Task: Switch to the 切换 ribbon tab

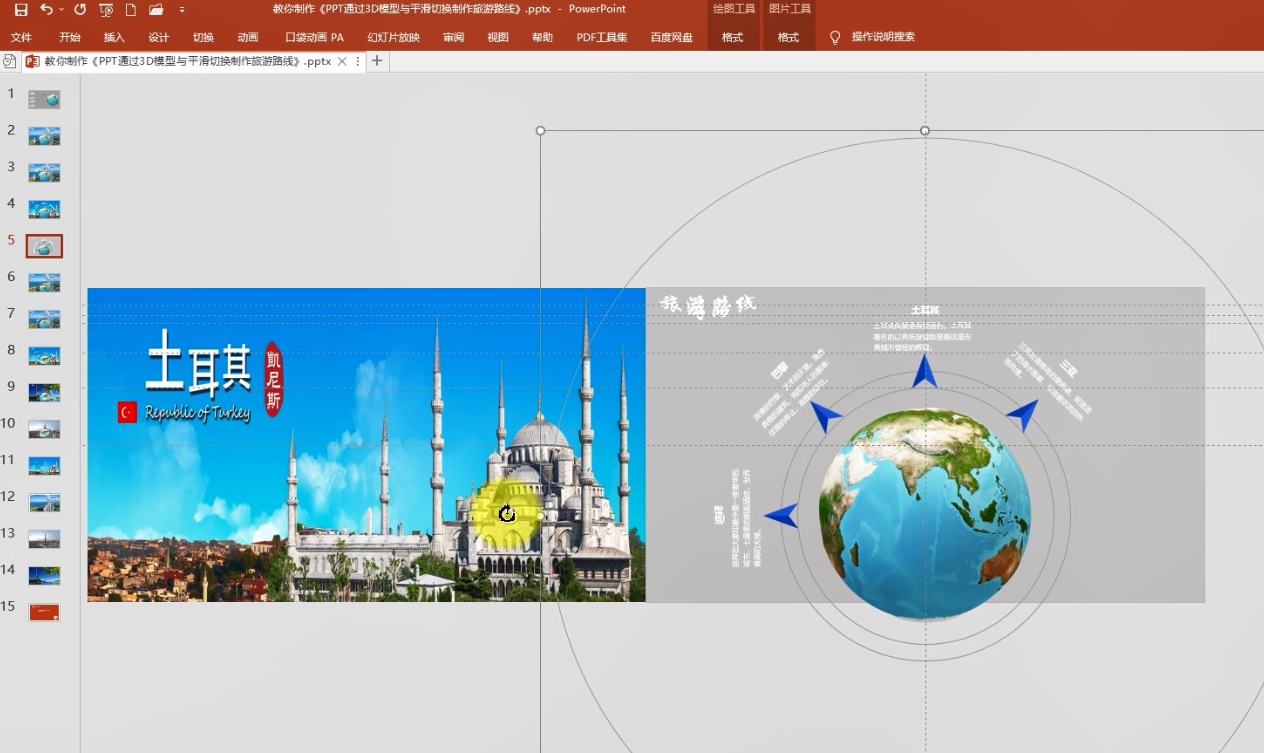Action: pos(204,37)
